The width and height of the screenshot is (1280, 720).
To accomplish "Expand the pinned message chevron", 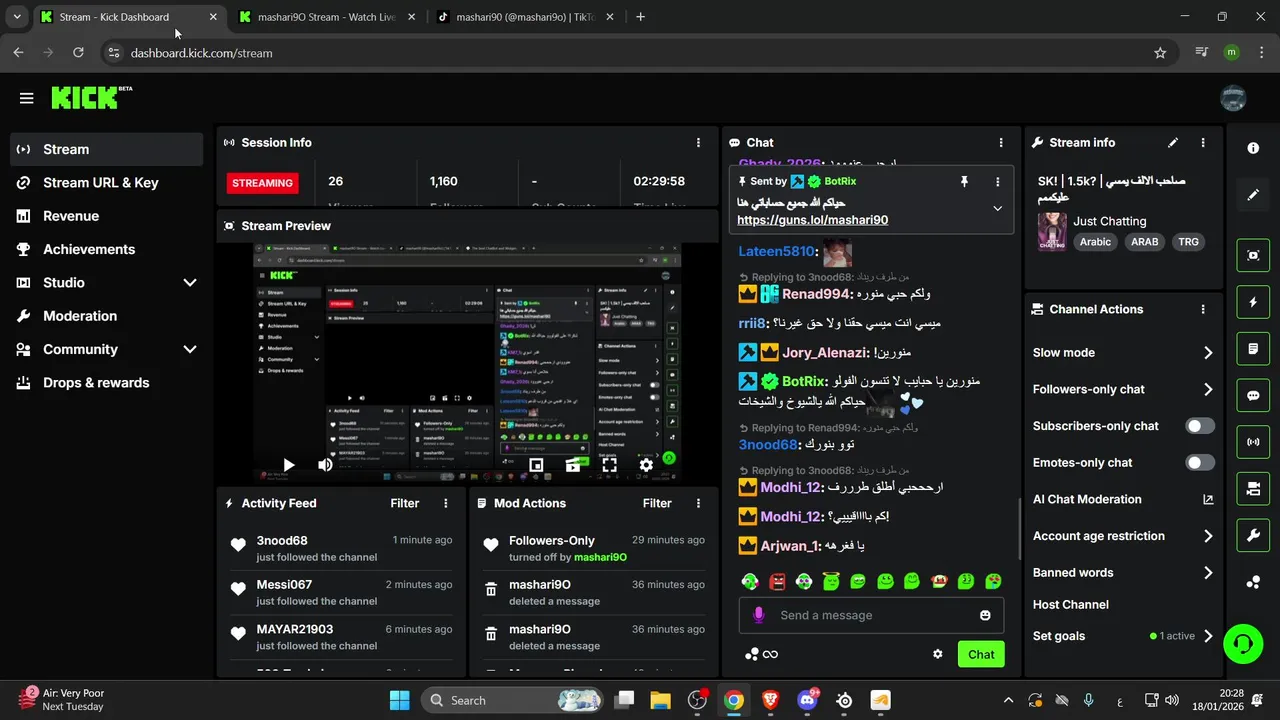I will coord(997,209).
